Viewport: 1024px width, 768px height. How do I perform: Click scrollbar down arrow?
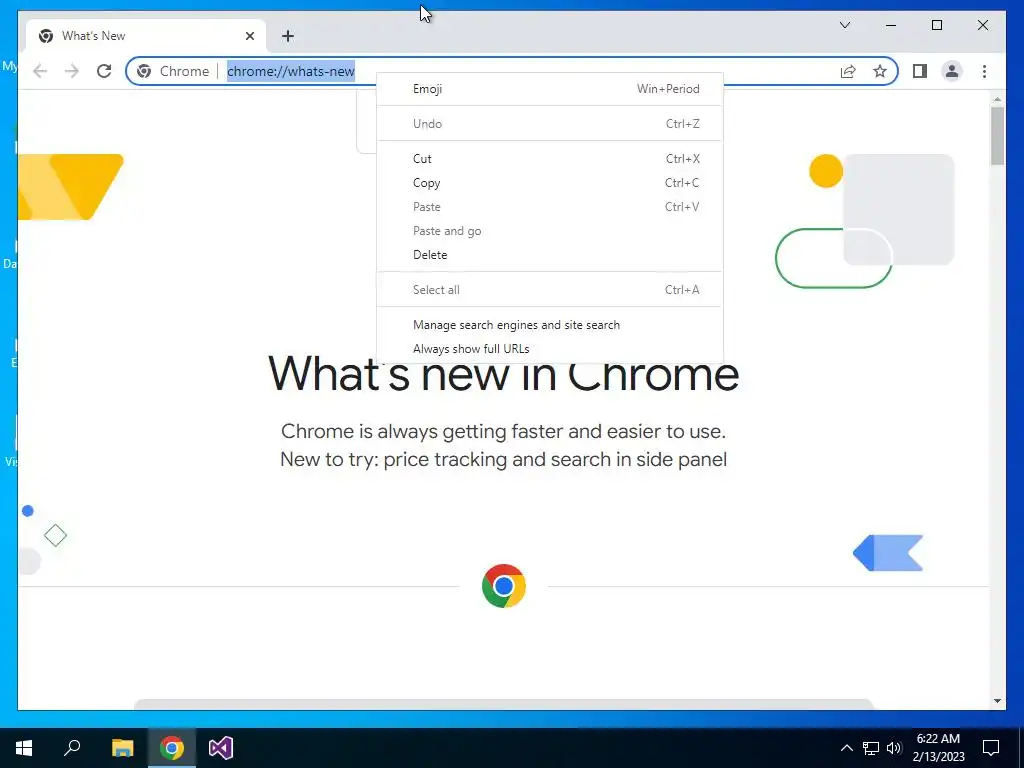(997, 701)
